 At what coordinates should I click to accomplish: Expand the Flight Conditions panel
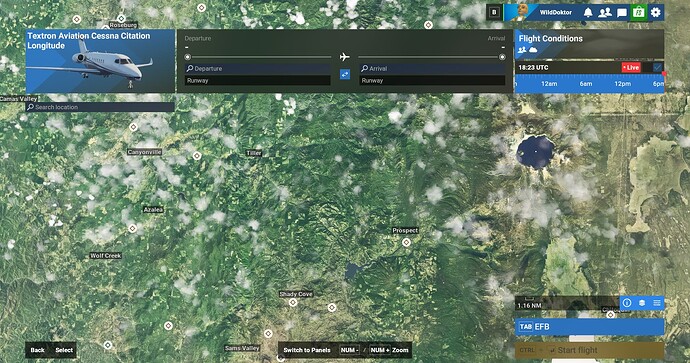(589, 44)
